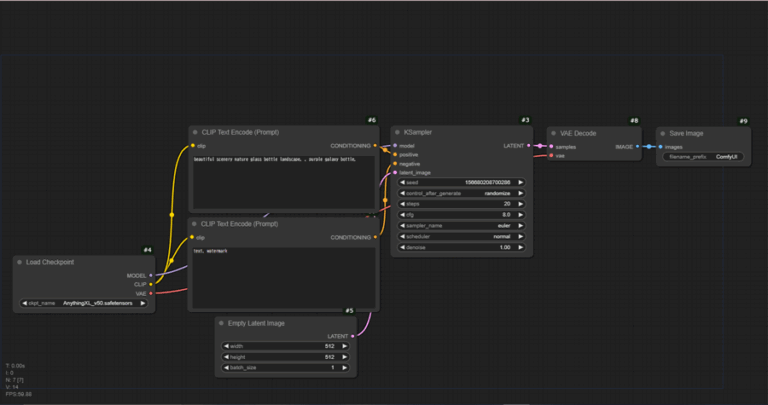Decrease the width value with left arrow
The height and width of the screenshot is (405, 768).
(224, 346)
